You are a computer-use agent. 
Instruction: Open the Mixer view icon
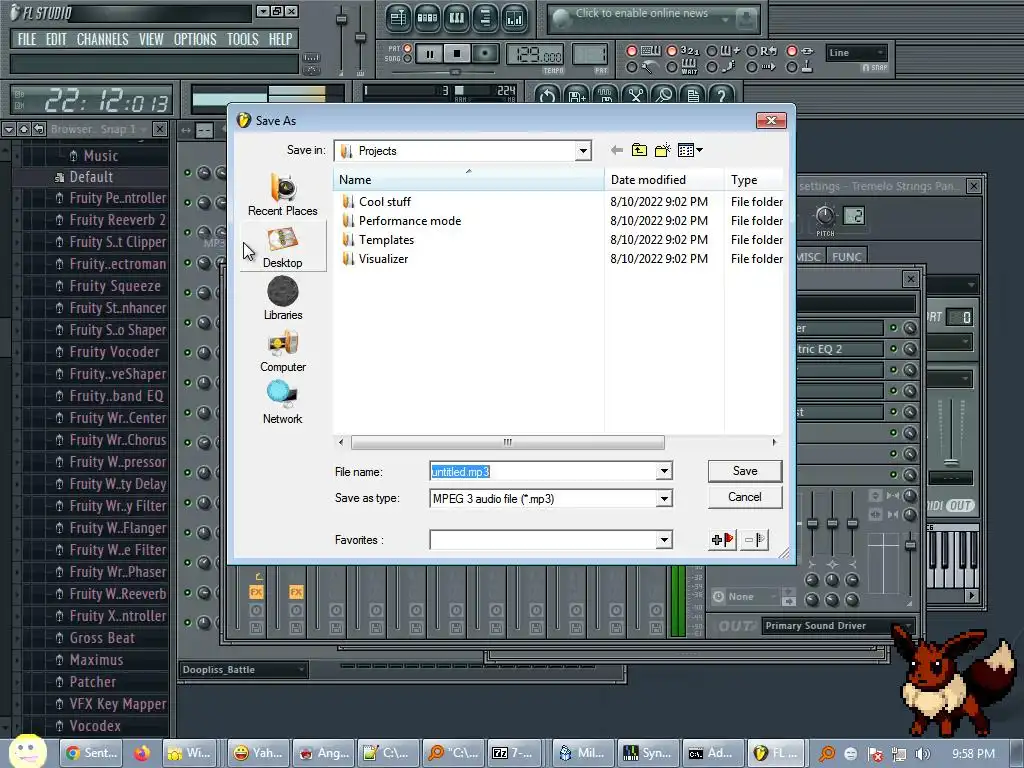pos(515,18)
